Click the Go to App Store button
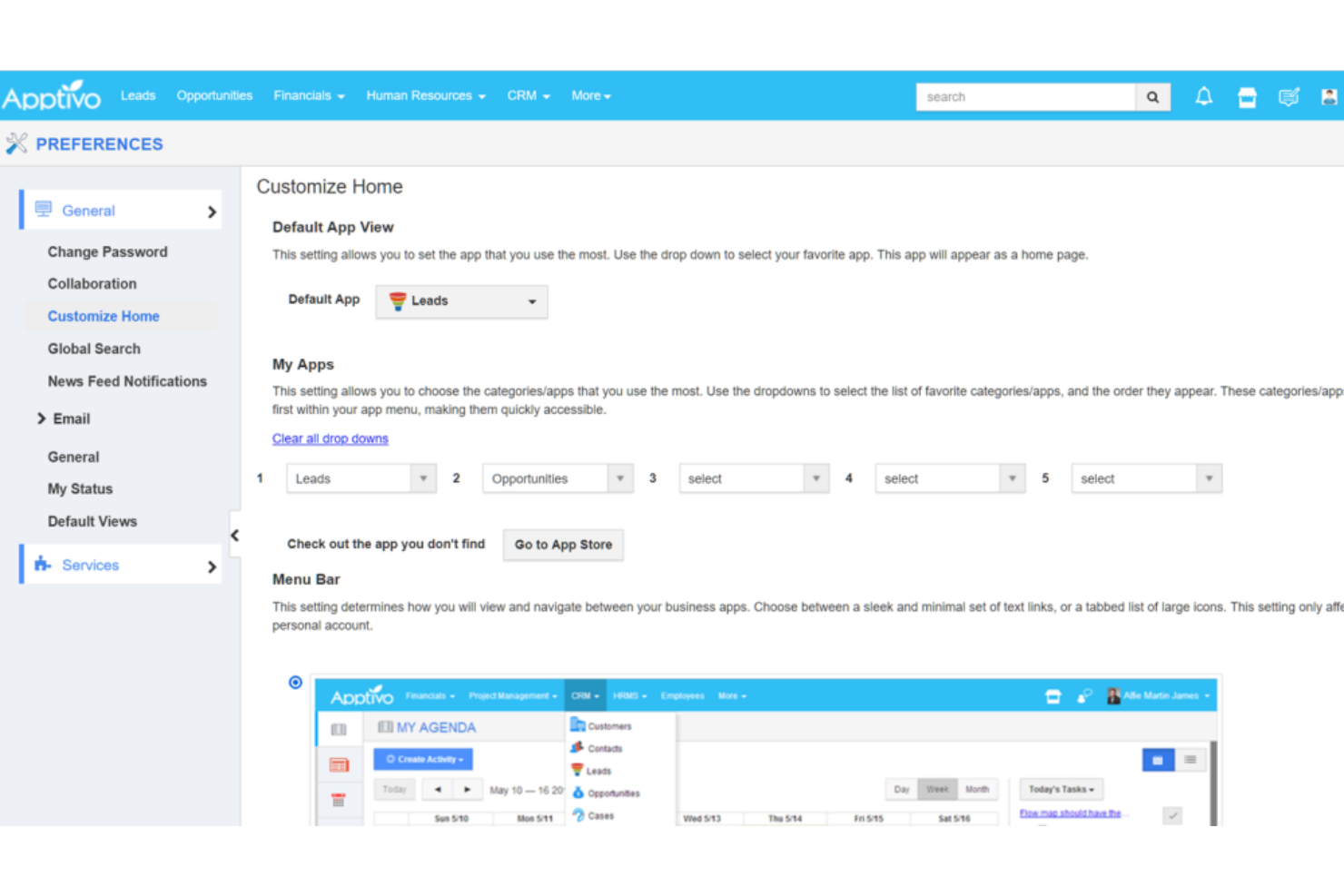The height and width of the screenshot is (896, 1344). point(562,545)
